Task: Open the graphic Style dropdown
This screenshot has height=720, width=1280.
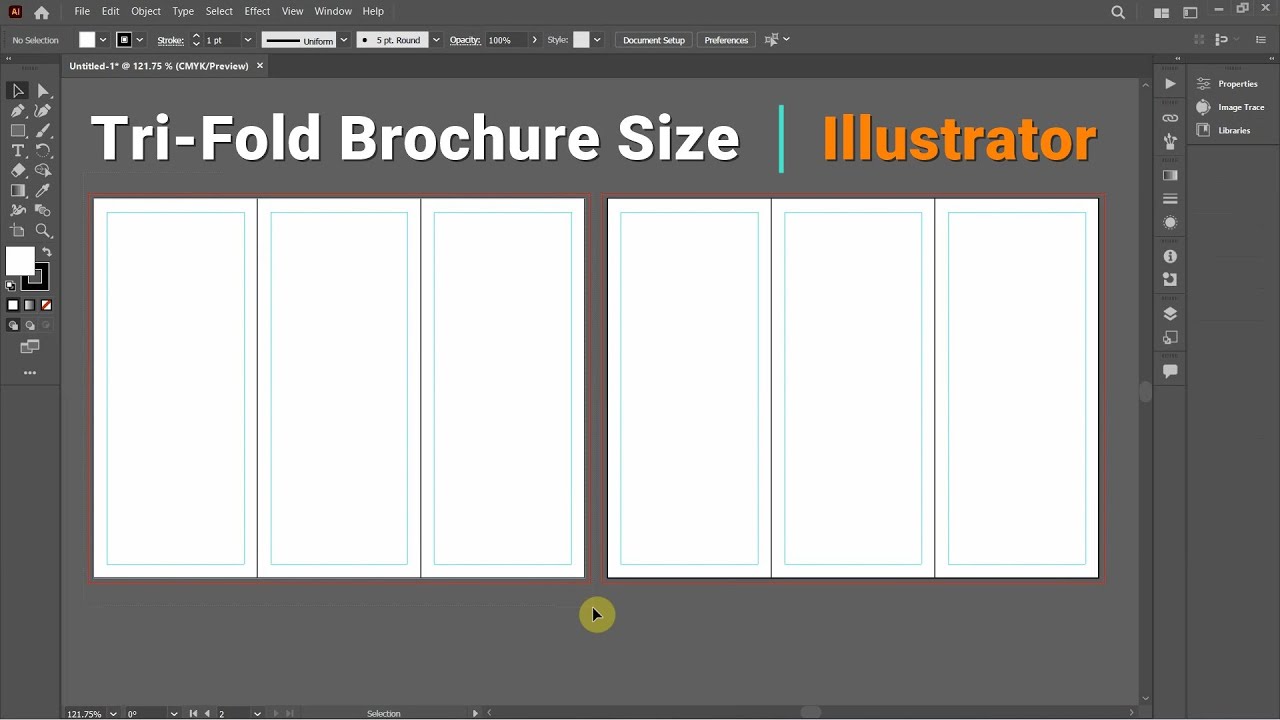Action: point(597,40)
